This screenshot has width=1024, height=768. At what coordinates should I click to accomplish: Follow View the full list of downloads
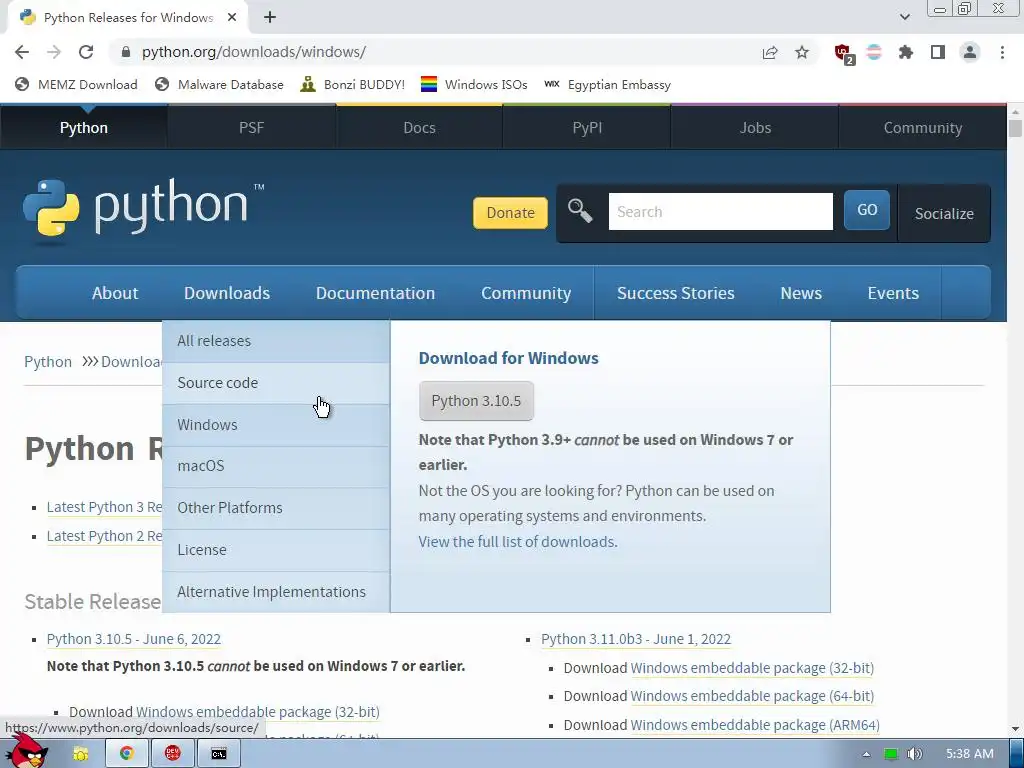(518, 542)
